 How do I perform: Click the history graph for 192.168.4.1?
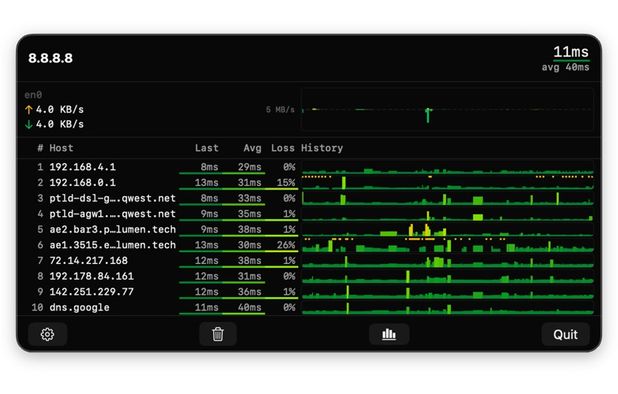pyautogui.click(x=447, y=167)
